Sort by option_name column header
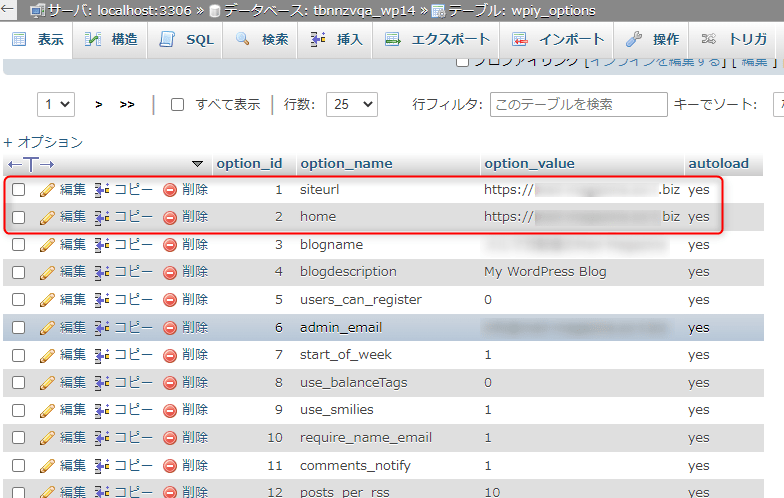The image size is (784, 498). coord(346,164)
